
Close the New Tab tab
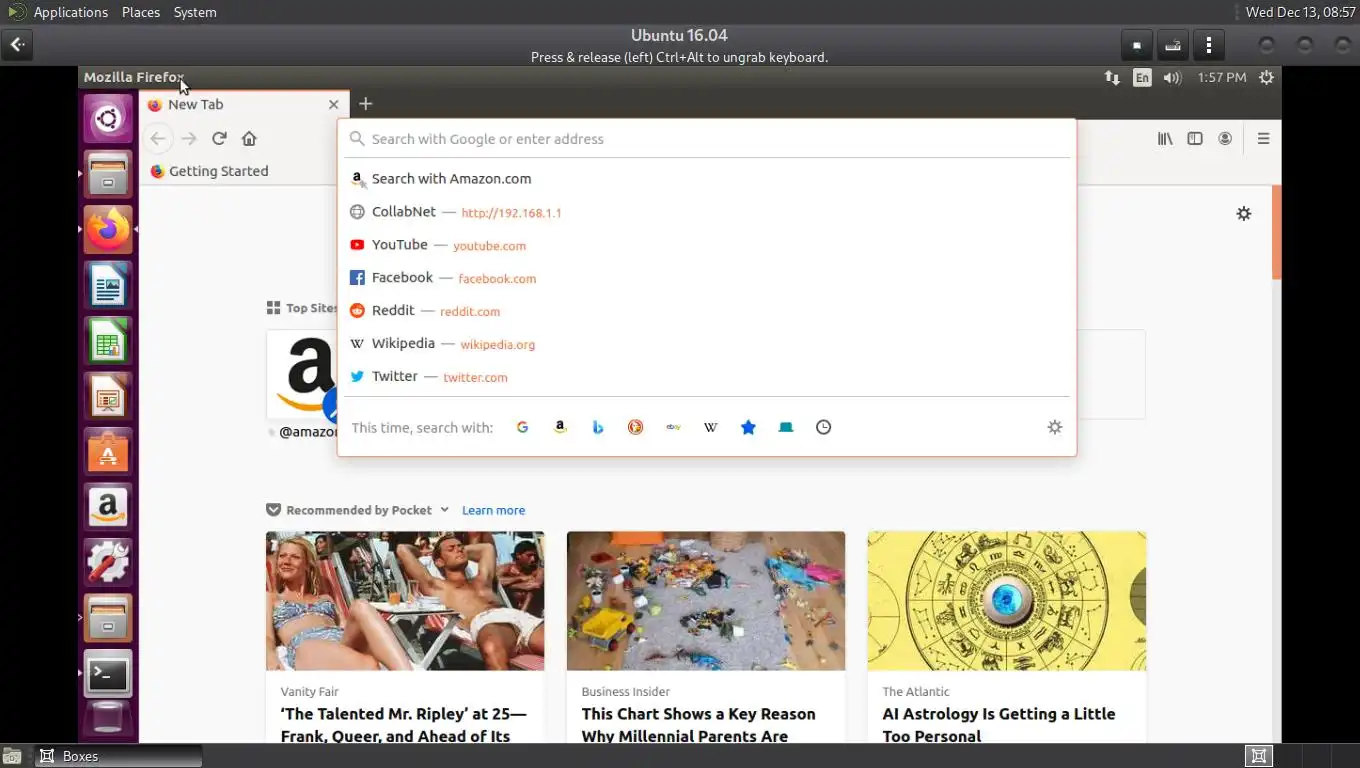(334, 104)
